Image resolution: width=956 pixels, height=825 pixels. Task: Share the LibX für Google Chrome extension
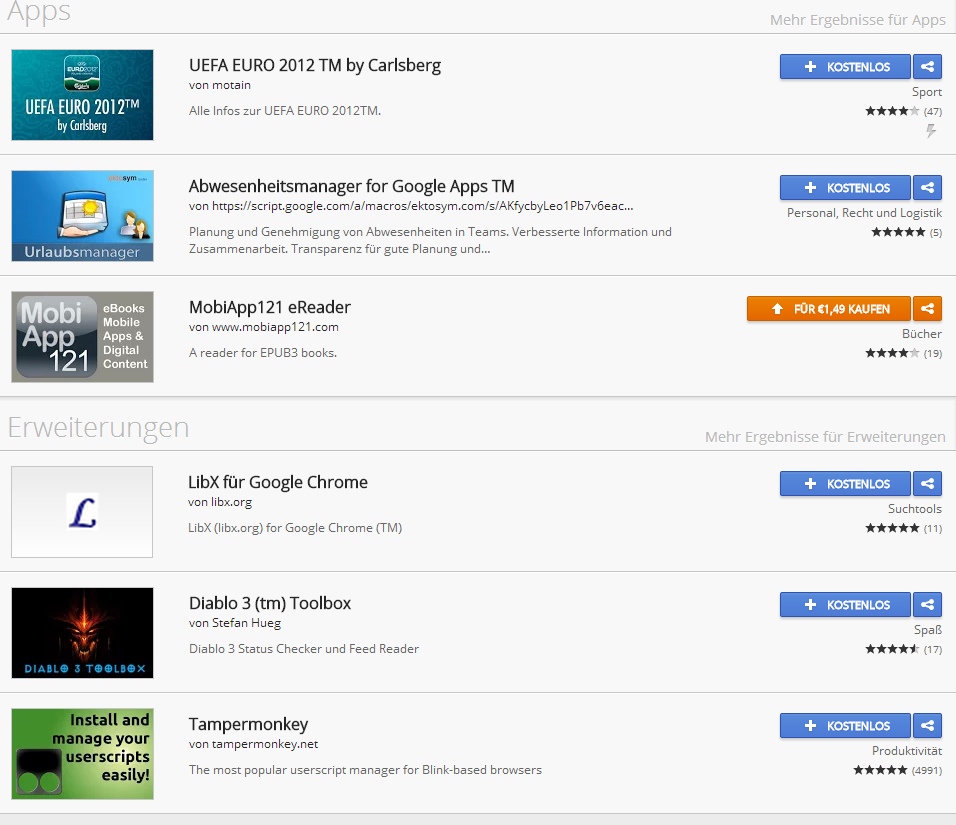[927, 484]
